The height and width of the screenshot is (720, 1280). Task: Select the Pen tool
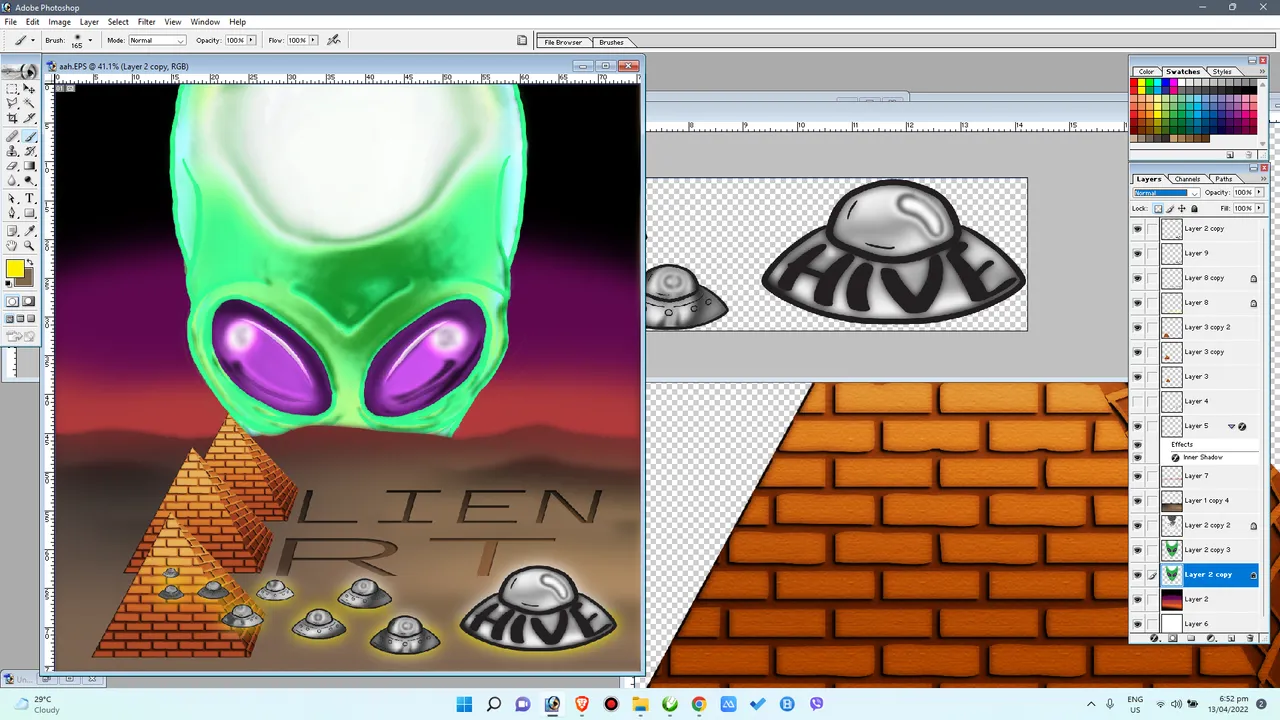click(12, 213)
